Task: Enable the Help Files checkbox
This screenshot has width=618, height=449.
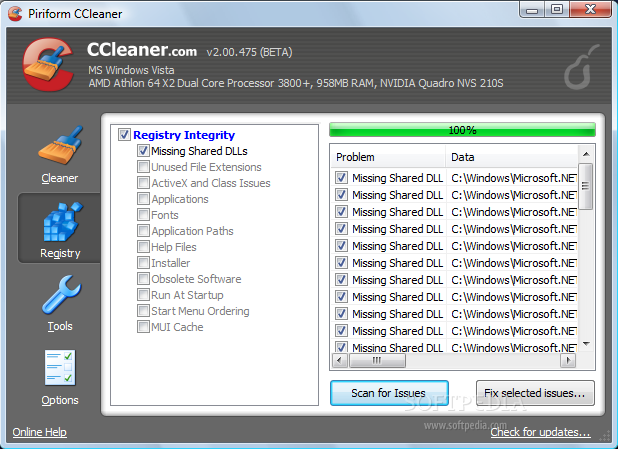Action: [143, 247]
